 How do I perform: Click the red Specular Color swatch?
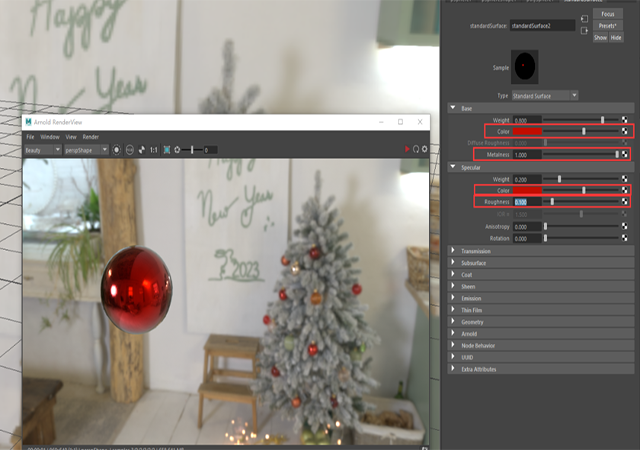tap(527, 190)
